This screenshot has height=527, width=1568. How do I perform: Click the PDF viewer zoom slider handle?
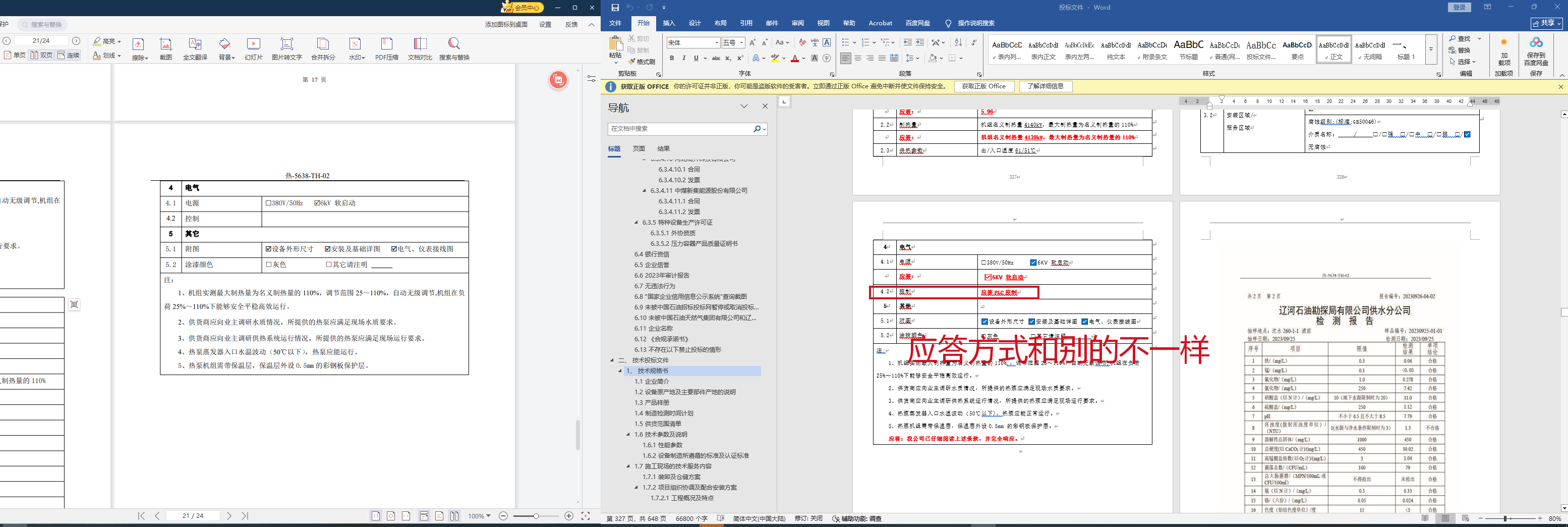536,516
